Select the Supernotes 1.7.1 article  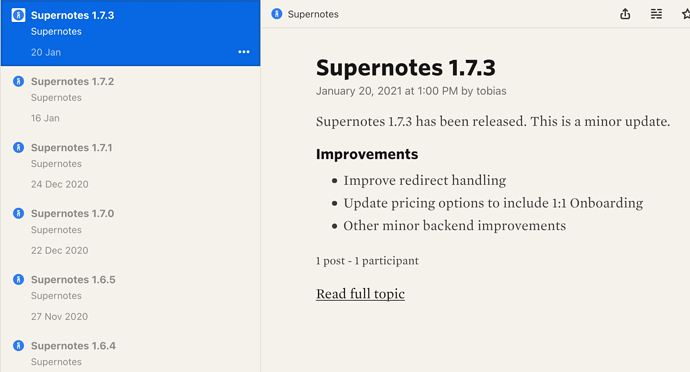(130, 165)
